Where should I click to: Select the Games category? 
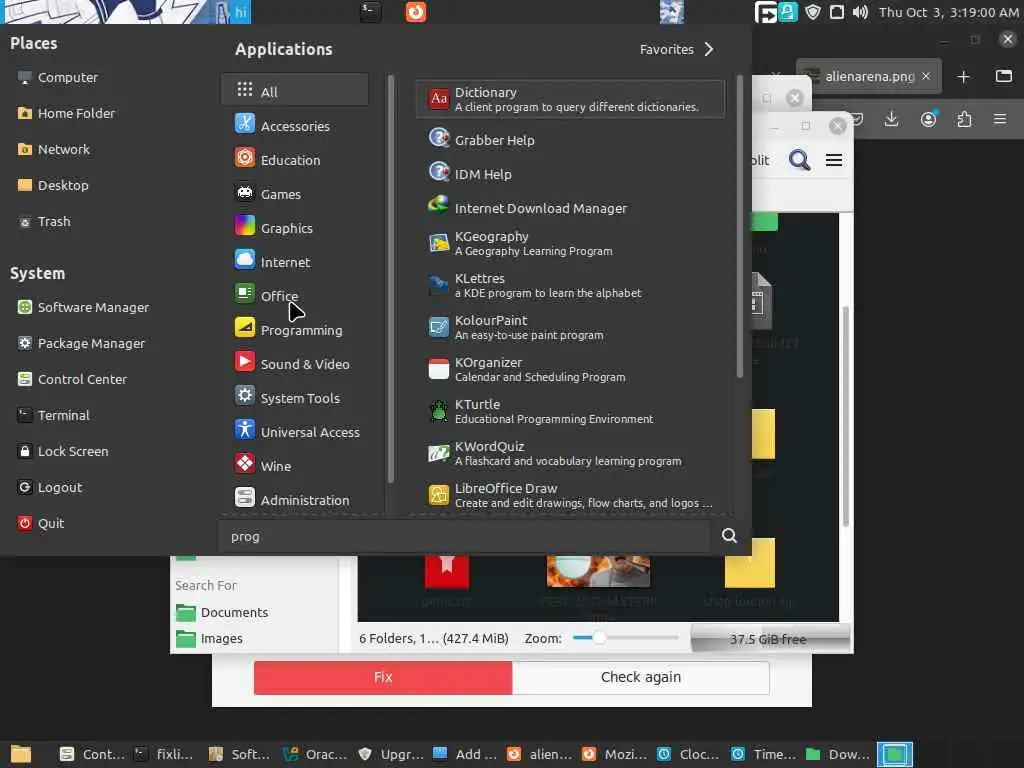click(295, 193)
